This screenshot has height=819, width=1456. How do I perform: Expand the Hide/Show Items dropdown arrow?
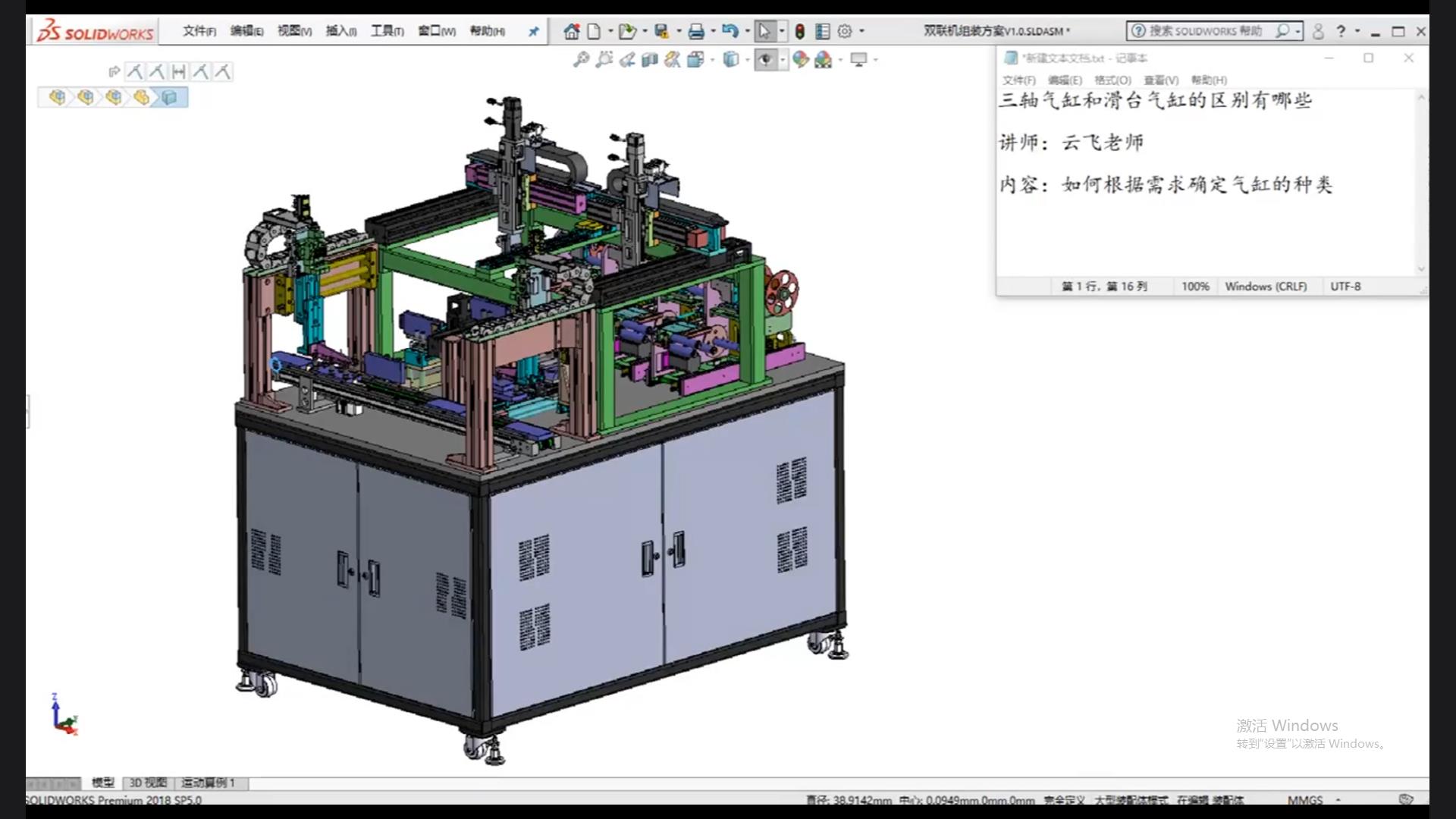pos(783,59)
